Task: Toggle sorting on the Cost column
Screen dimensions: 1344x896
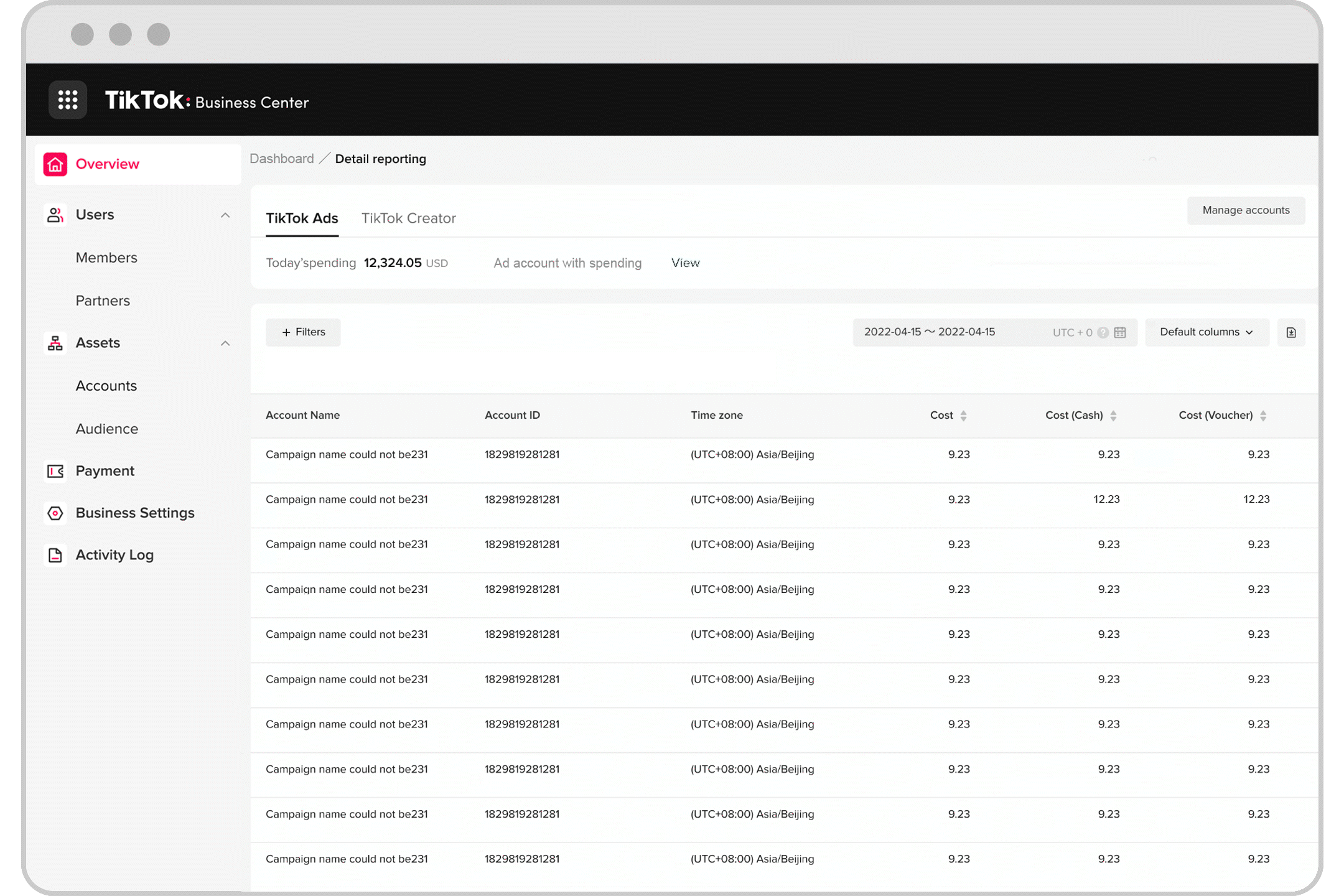Action: tap(964, 415)
